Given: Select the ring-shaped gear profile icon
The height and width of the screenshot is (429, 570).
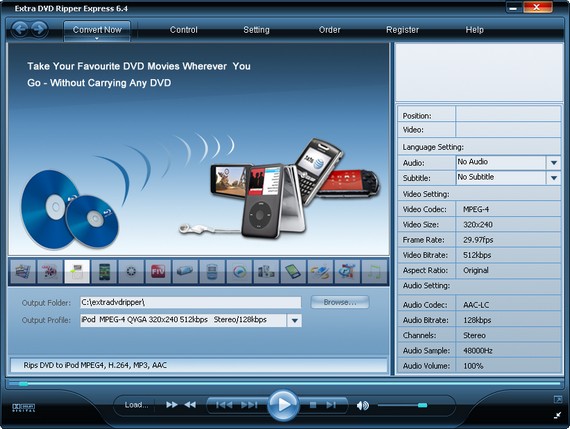Looking at the screenshot, I should [x=131, y=272].
